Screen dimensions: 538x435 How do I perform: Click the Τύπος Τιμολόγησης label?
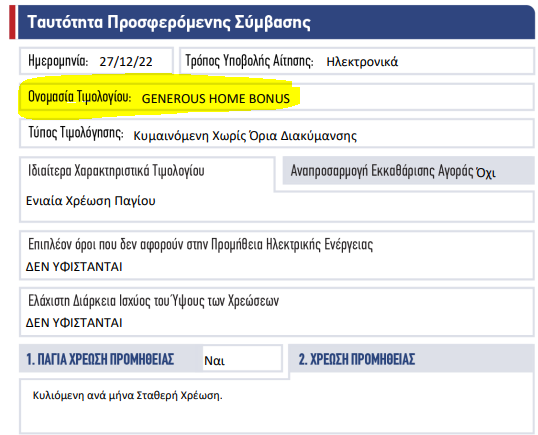75,133
